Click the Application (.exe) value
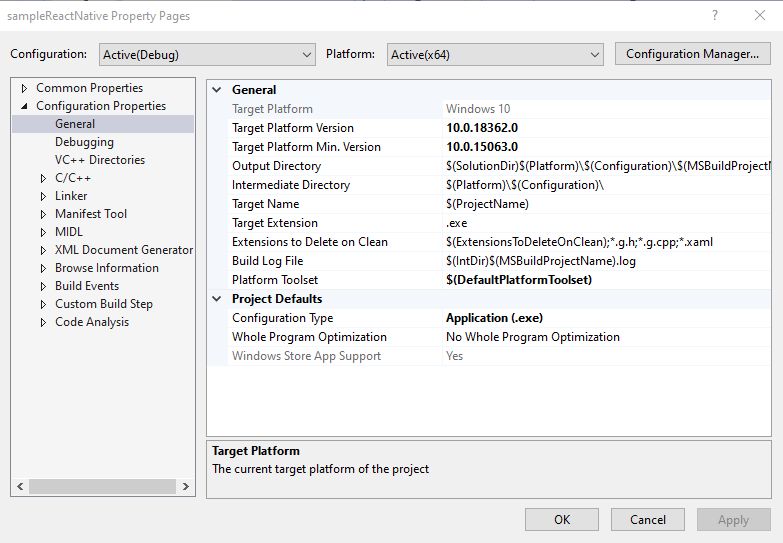783x543 pixels. click(x=494, y=318)
